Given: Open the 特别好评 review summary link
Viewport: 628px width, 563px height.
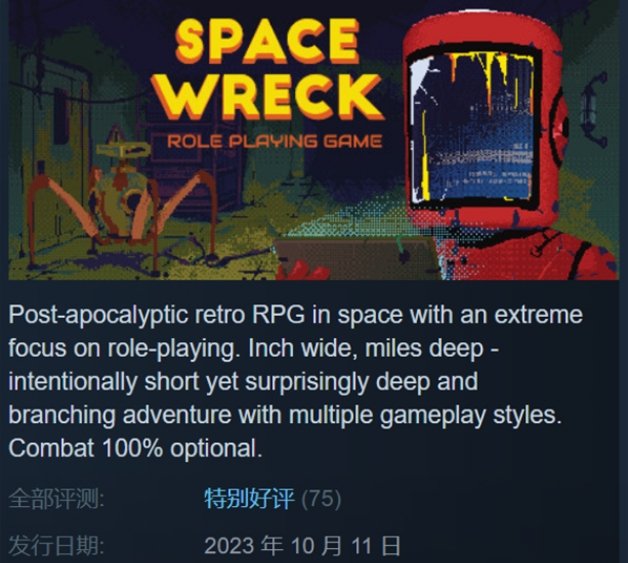Looking at the screenshot, I should tap(249, 499).
